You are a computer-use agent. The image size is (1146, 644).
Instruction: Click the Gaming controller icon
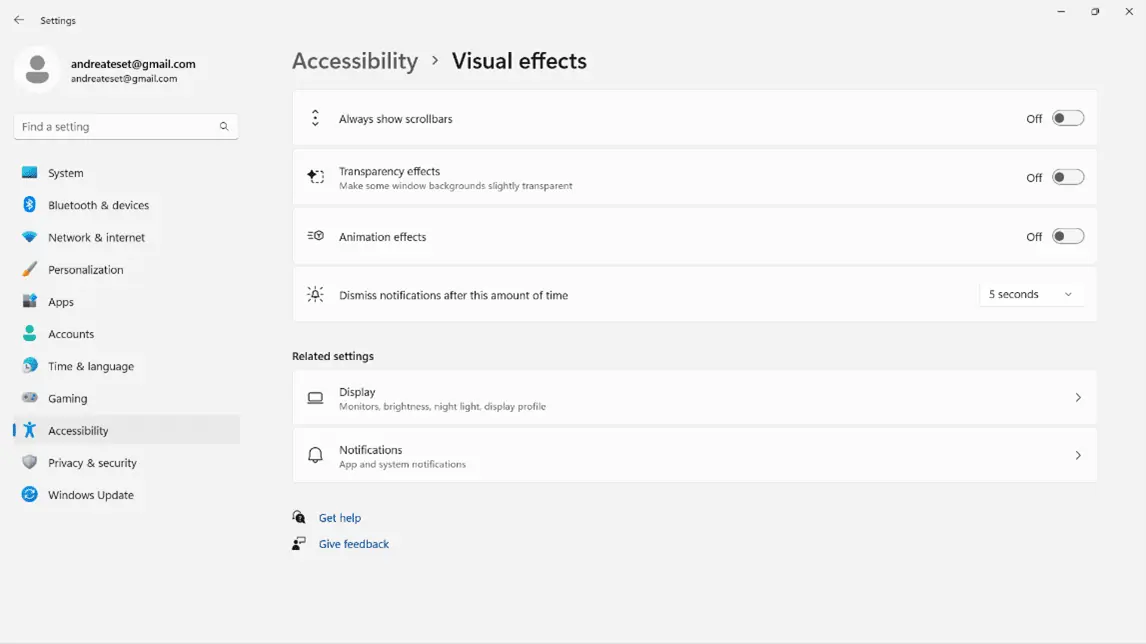point(29,398)
